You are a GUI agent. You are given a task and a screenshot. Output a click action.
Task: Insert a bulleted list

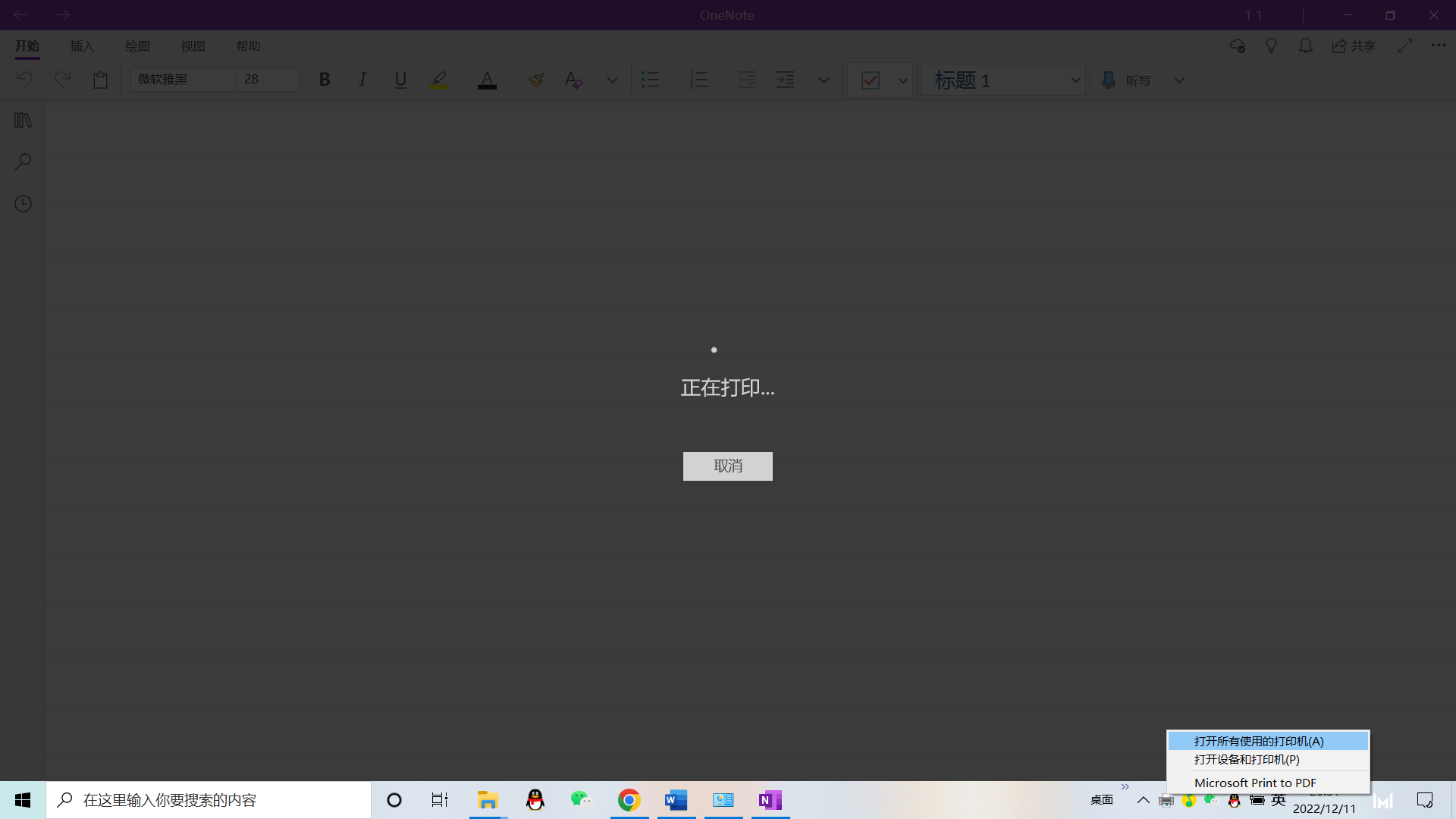point(650,80)
